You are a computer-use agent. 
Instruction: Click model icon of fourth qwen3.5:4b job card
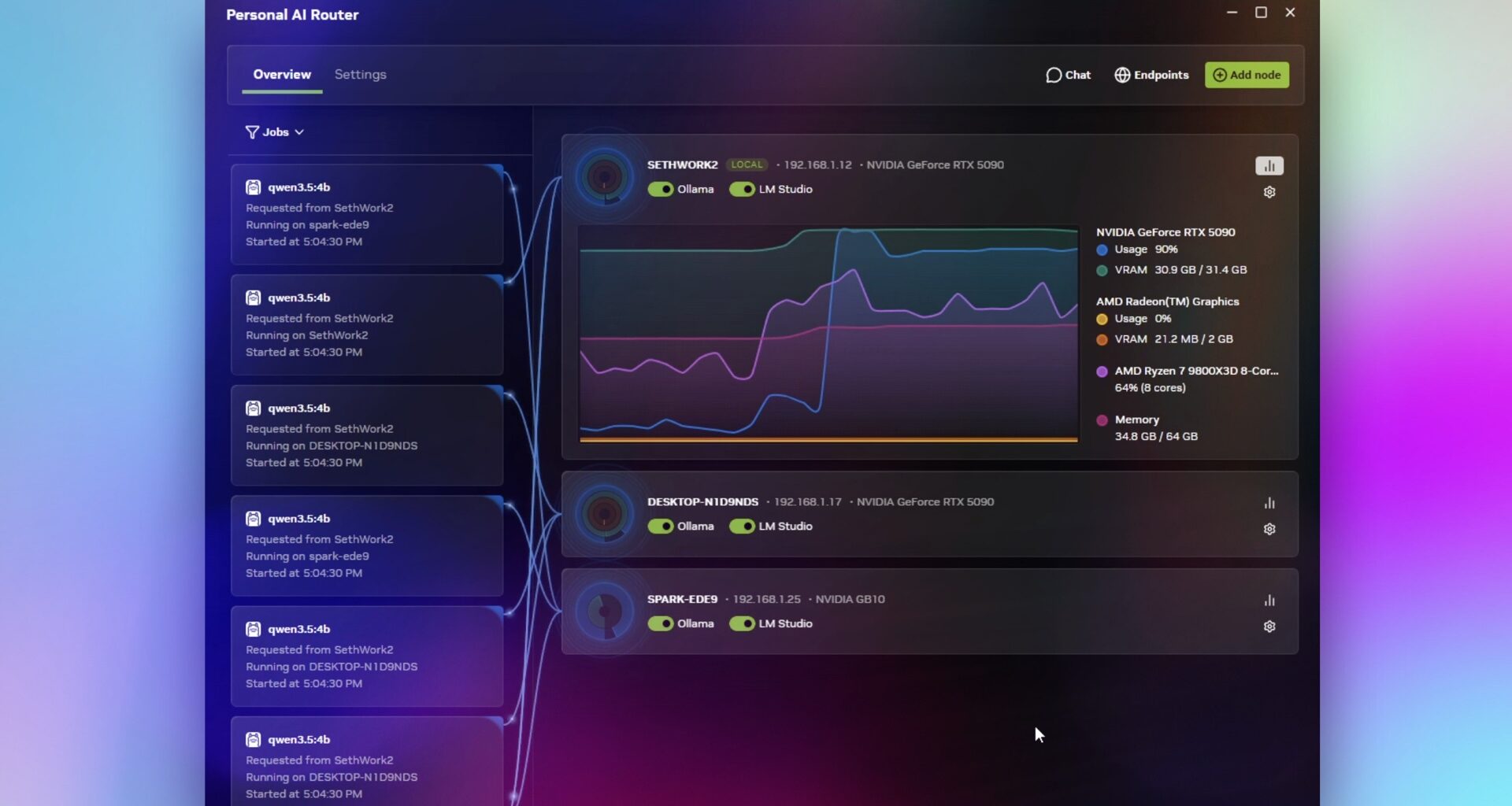pyautogui.click(x=253, y=519)
